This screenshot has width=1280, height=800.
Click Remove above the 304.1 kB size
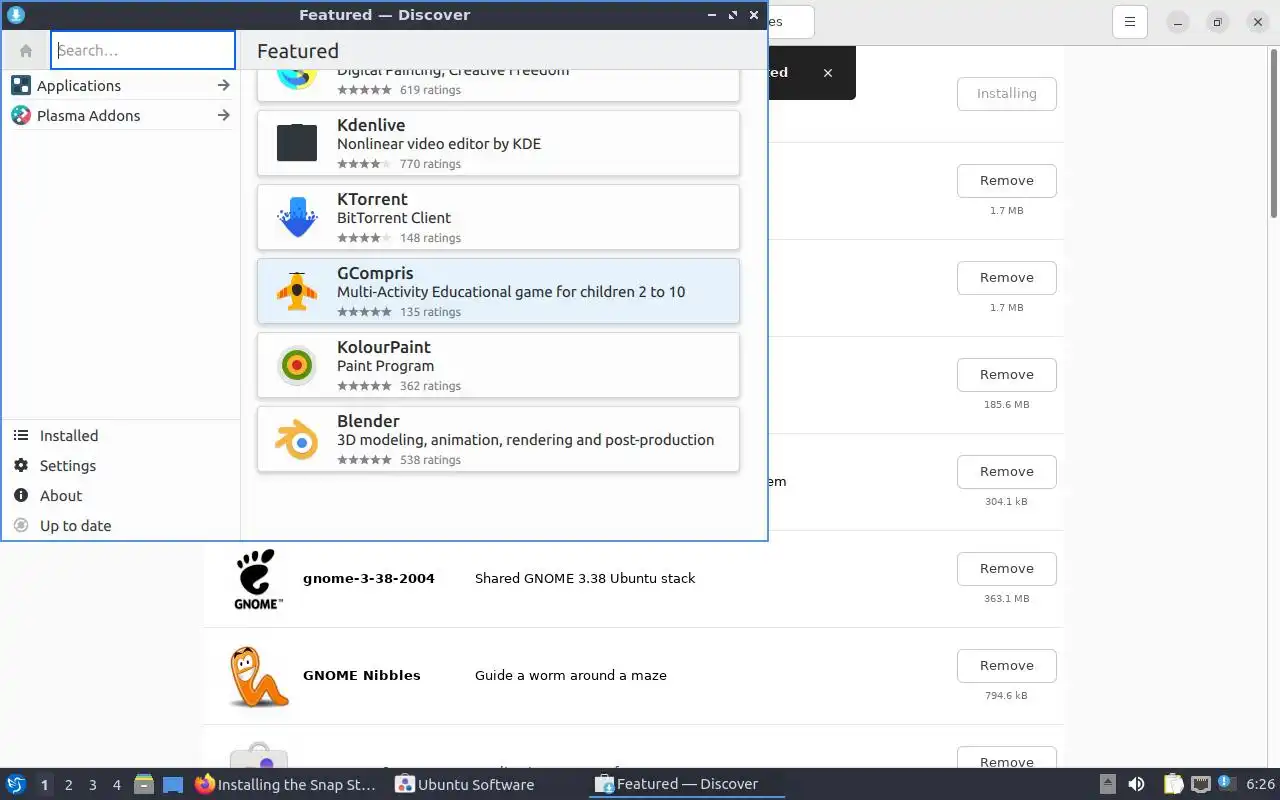[1006, 472]
